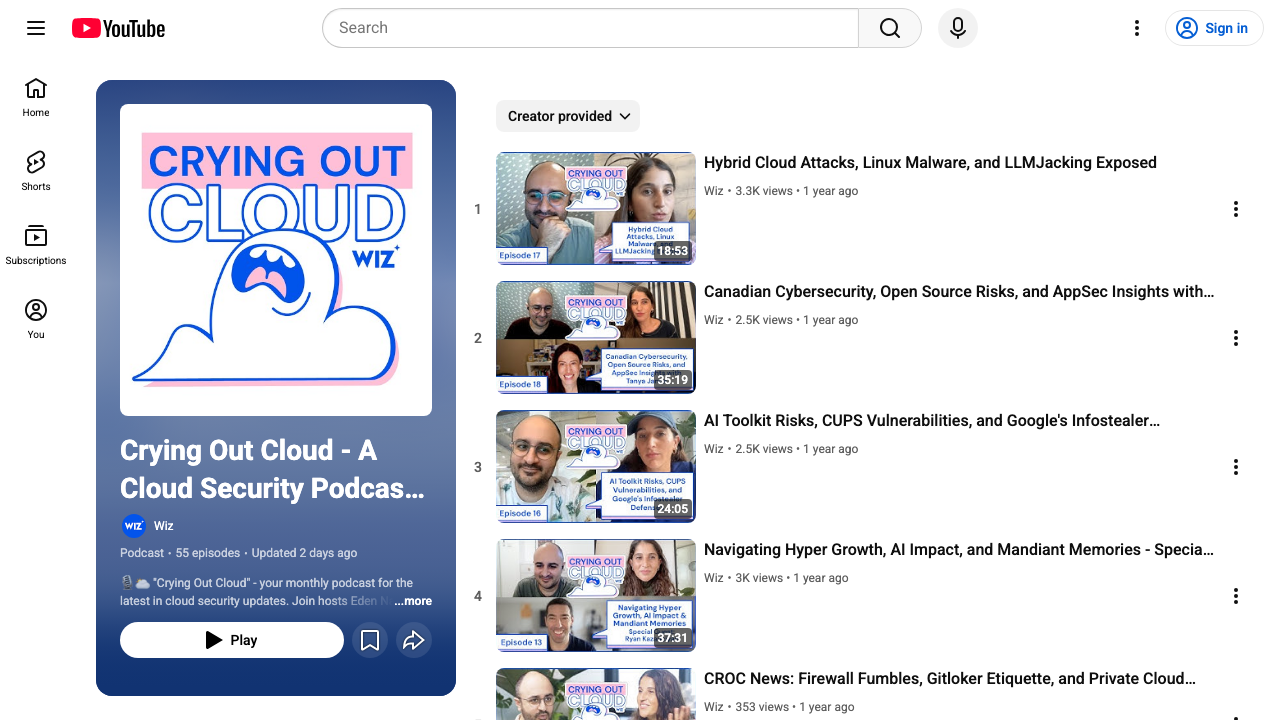Image resolution: width=1280 pixels, height=720 pixels.
Task: Open the Home sidebar item
Action: click(36, 97)
